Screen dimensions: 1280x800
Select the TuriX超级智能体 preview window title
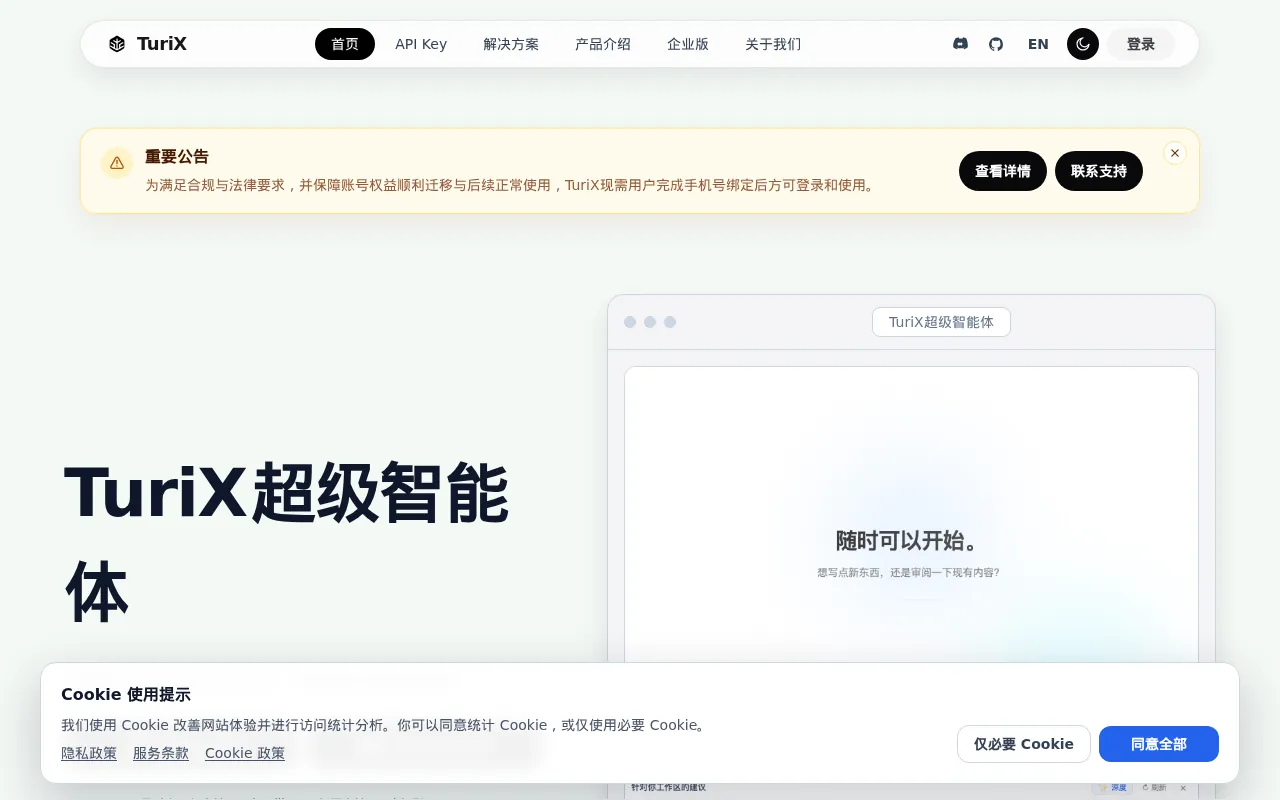[x=941, y=322]
